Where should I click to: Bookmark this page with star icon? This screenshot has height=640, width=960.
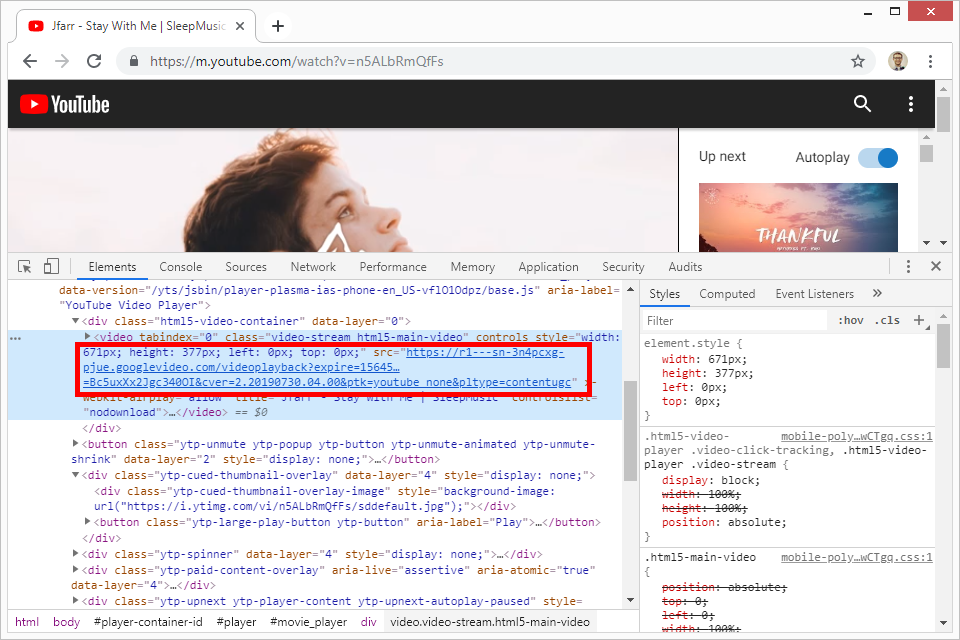pos(857,61)
